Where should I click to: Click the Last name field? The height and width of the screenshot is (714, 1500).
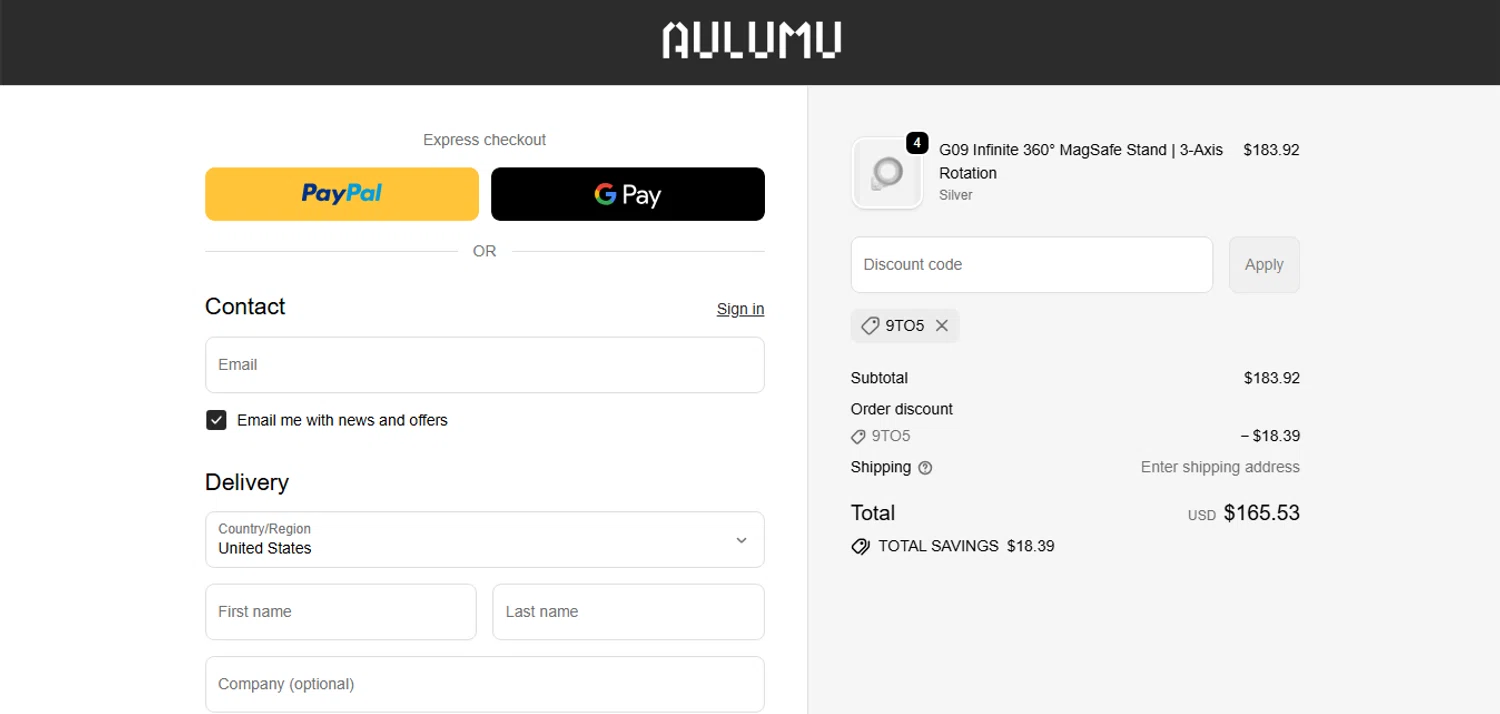click(628, 612)
